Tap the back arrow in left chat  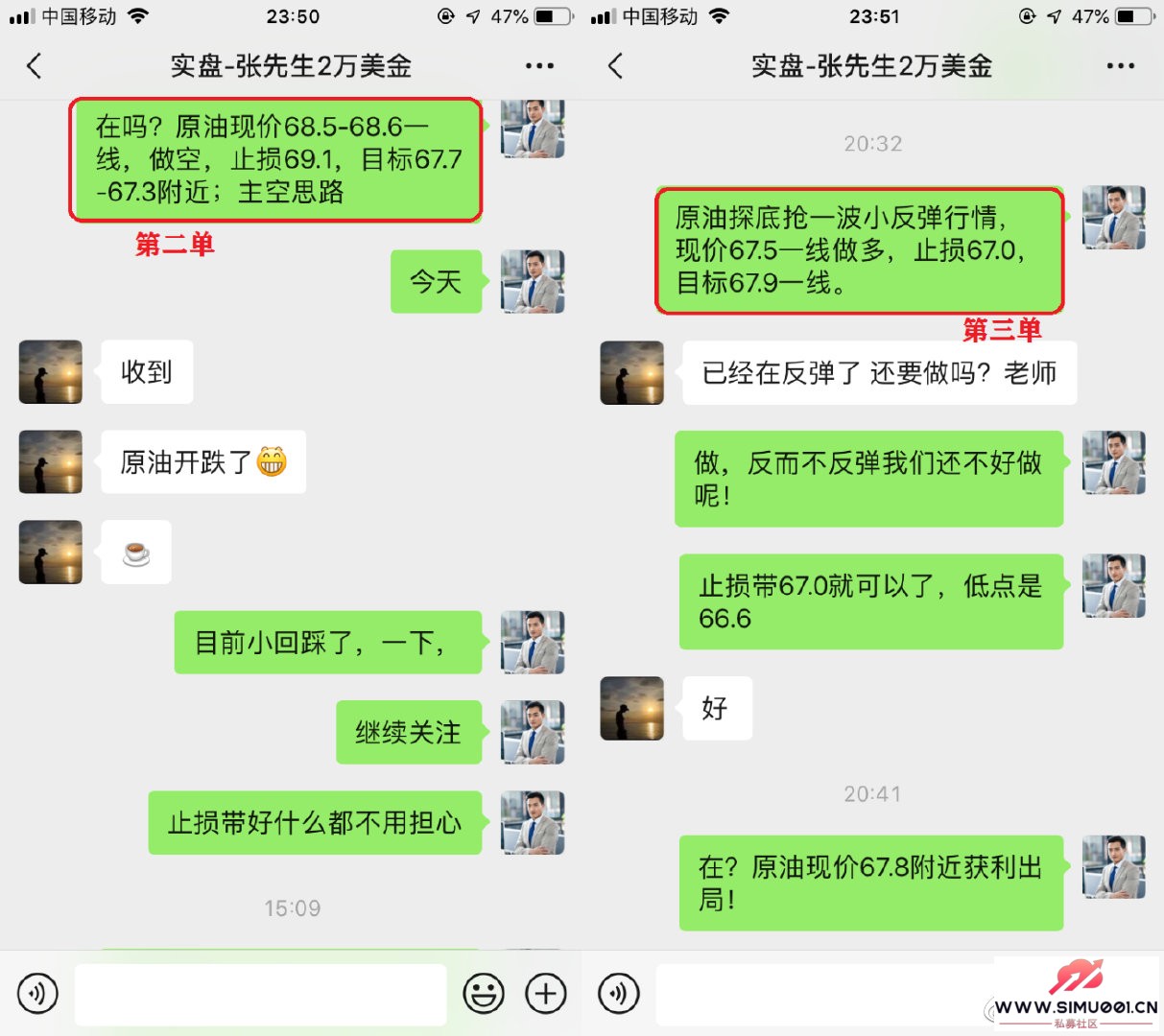click(35, 66)
